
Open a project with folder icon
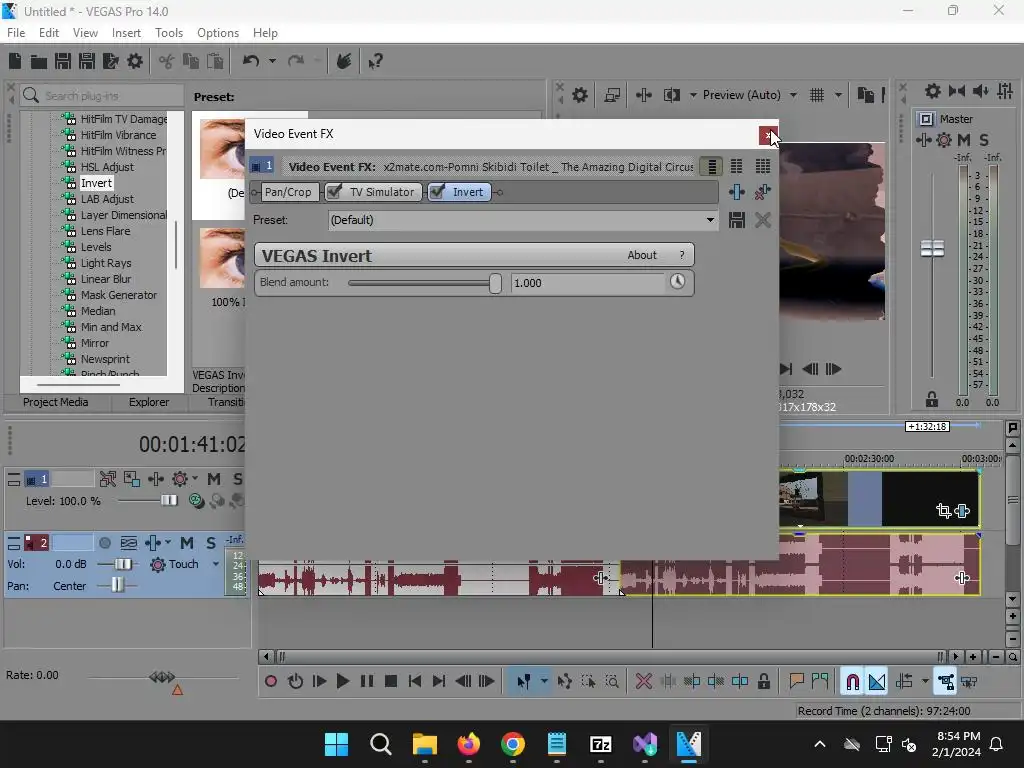tap(39, 61)
